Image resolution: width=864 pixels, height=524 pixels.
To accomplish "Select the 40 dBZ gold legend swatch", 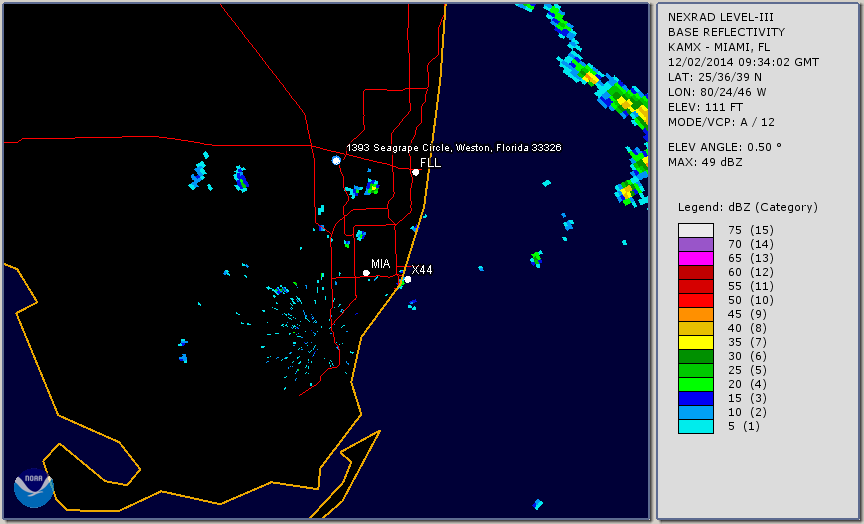I will click(x=696, y=328).
